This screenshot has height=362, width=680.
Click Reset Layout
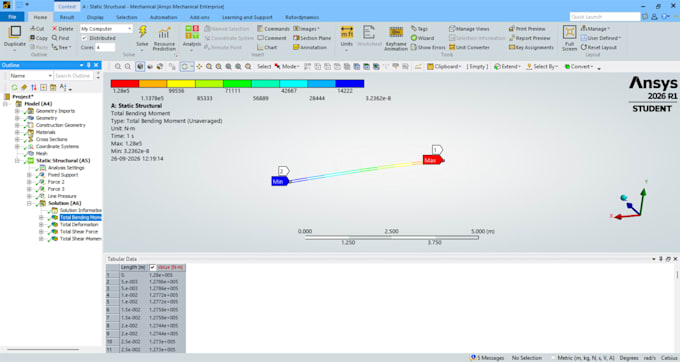tap(599, 47)
